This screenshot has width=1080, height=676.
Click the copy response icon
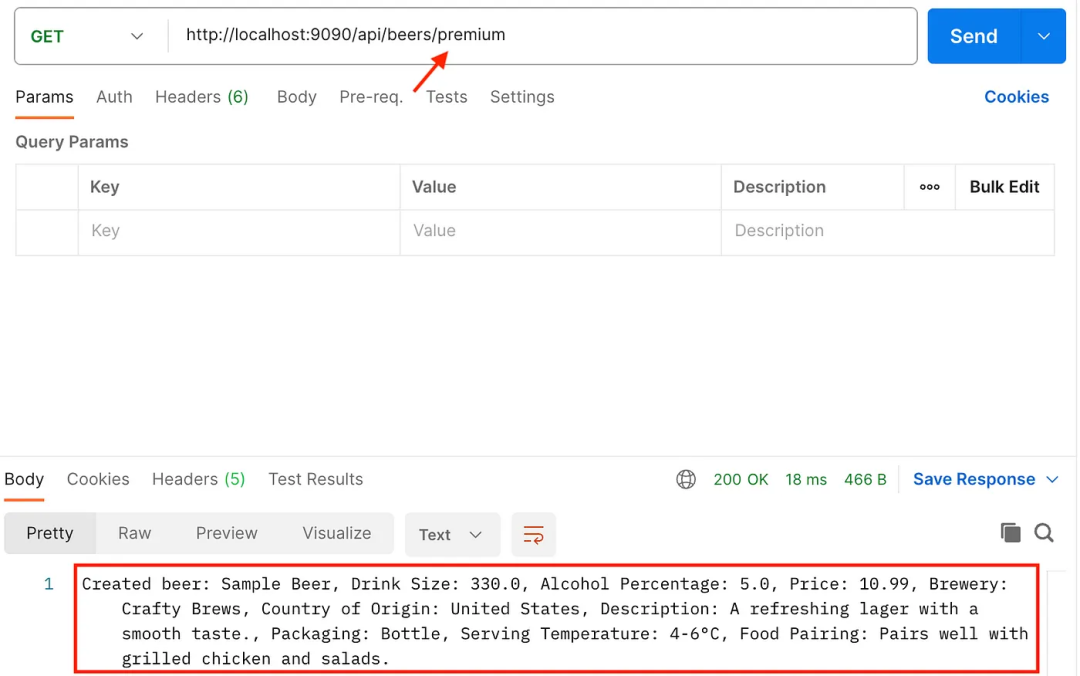[x=1010, y=533]
